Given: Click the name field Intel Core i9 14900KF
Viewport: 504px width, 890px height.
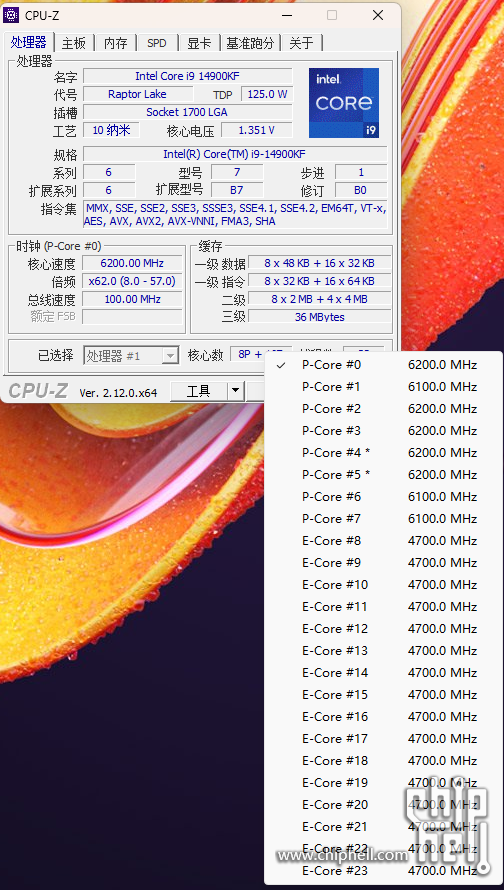Looking at the screenshot, I should [x=188, y=76].
